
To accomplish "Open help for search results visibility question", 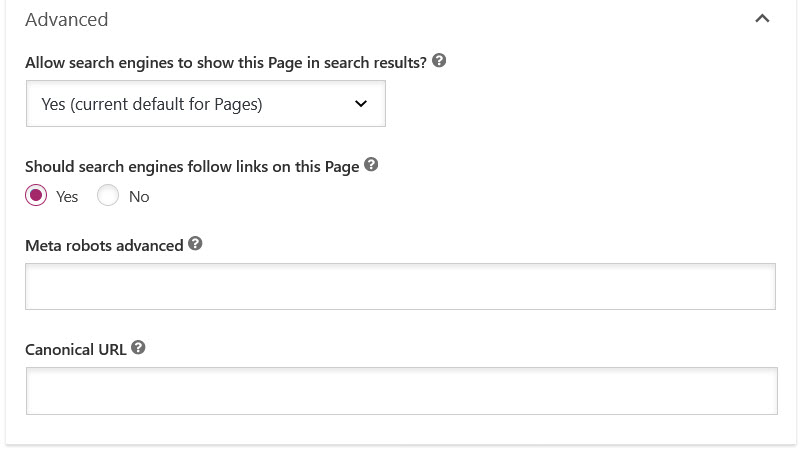I will [x=439, y=61].
